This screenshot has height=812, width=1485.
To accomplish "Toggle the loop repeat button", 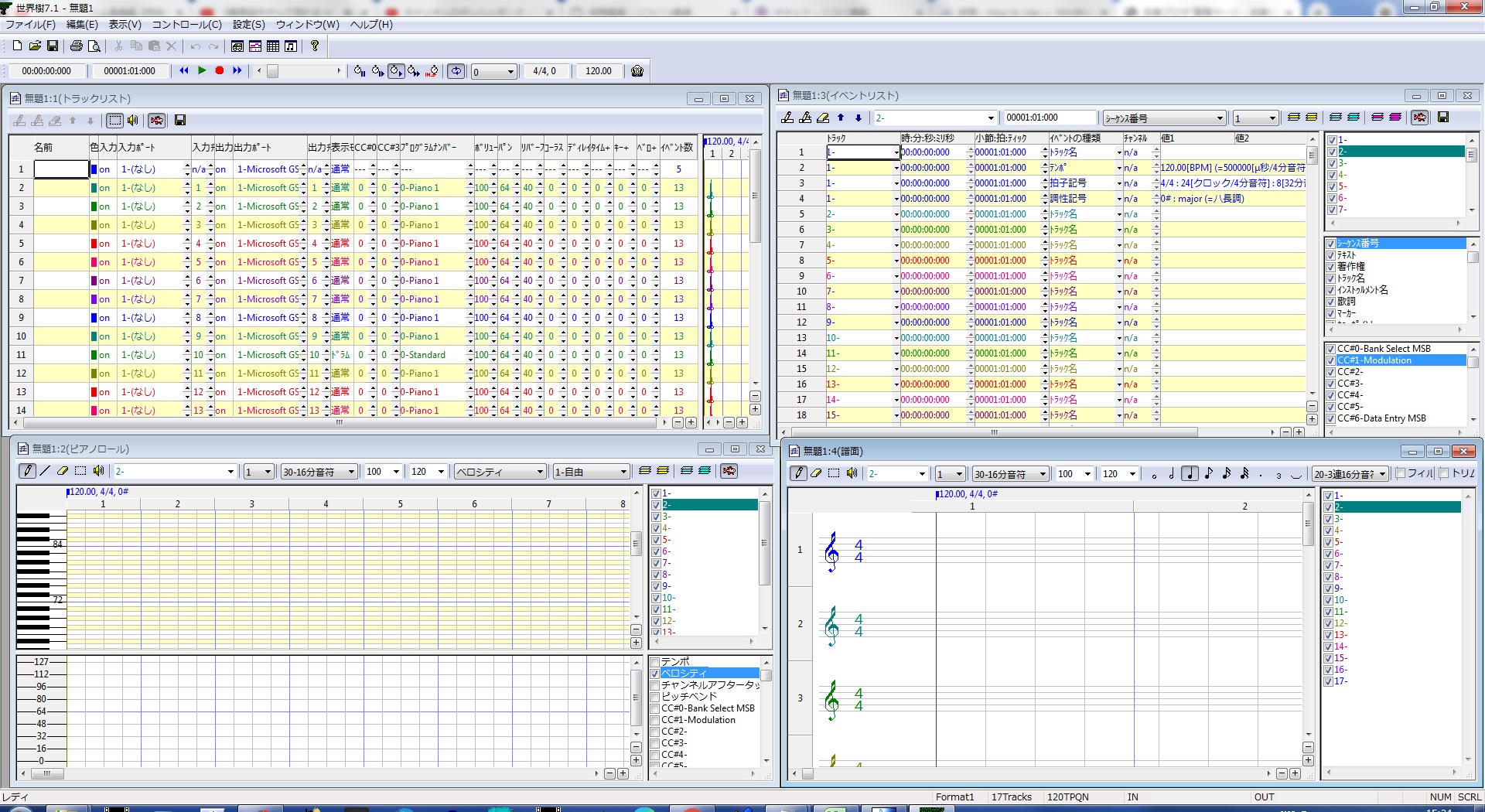I will click(x=456, y=71).
